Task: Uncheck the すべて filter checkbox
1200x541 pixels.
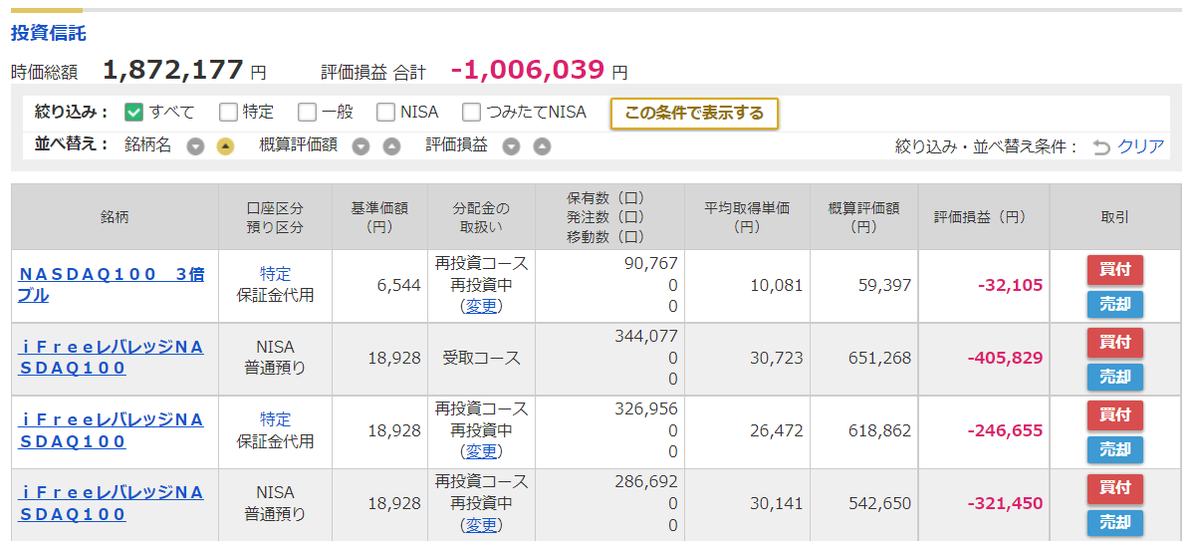Action: point(134,113)
